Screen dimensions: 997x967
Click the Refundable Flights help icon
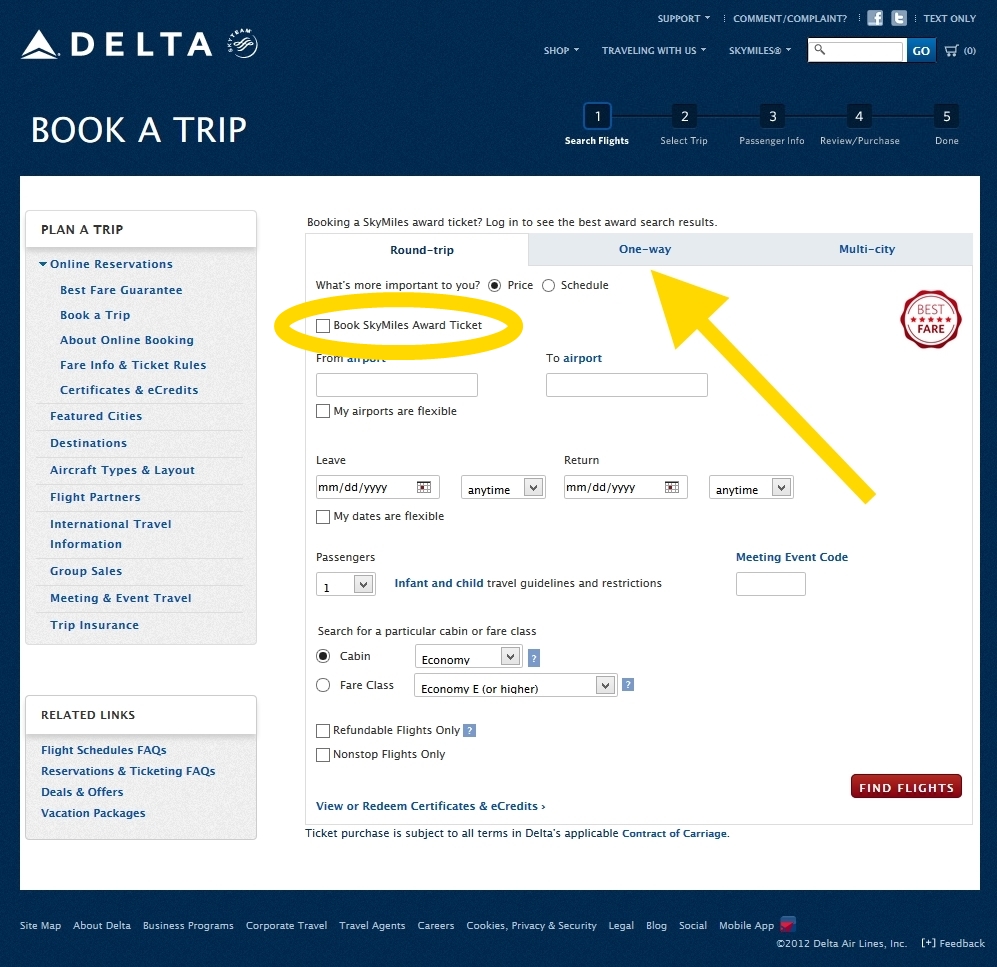(469, 731)
